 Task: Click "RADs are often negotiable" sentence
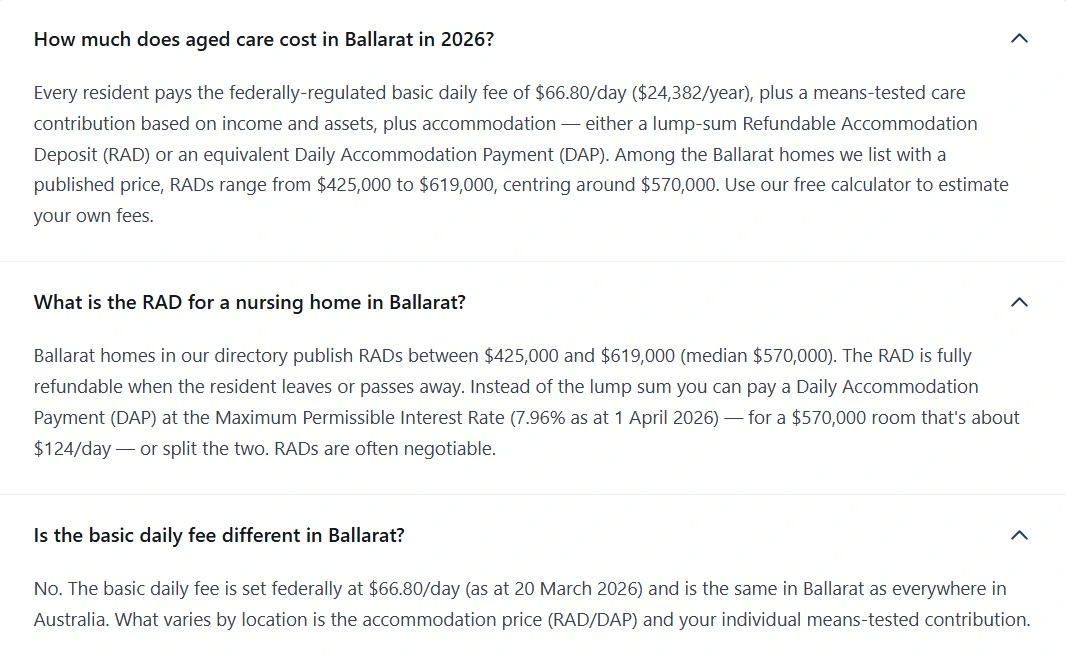[x=385, y=449]
